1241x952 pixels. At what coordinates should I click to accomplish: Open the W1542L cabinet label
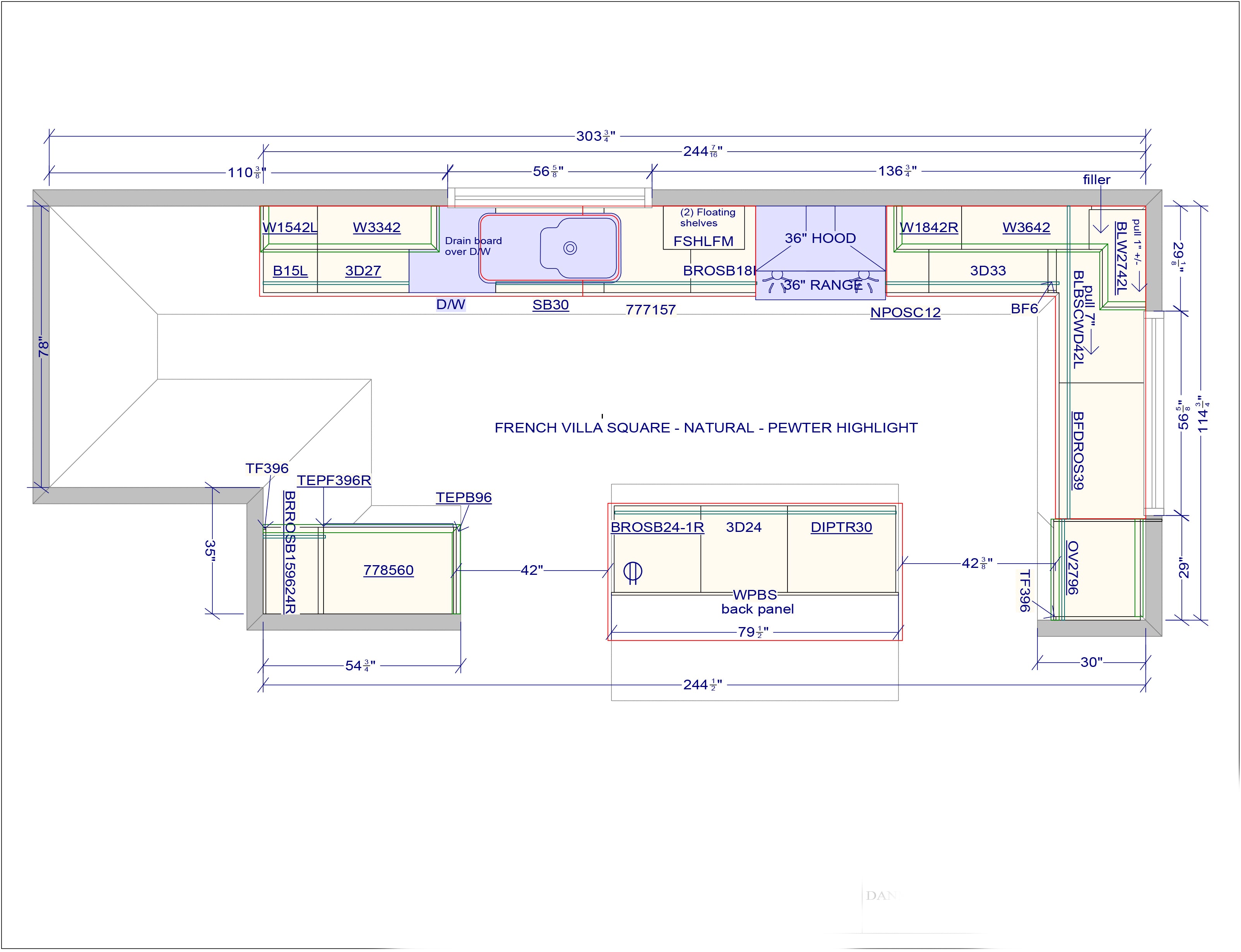(x=290, y=228)
